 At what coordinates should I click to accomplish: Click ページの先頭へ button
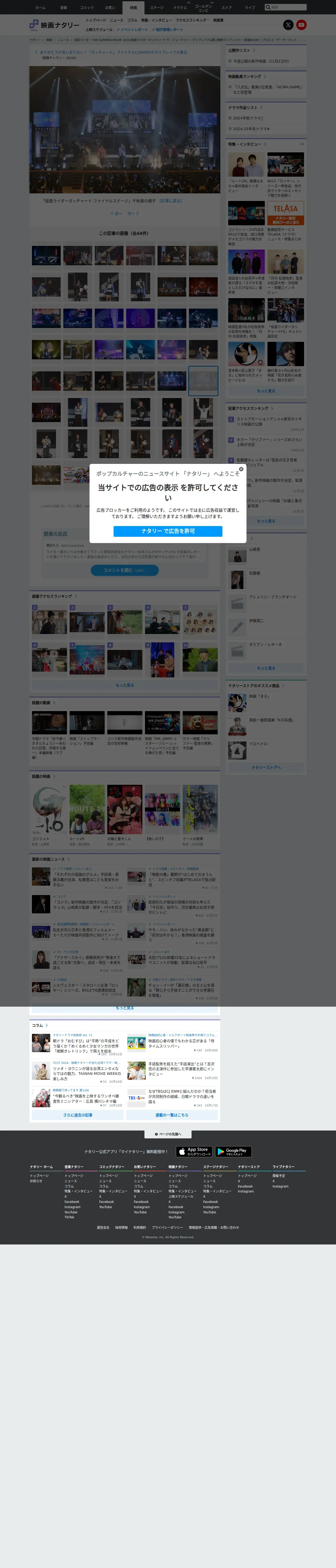pyautogui.click(x=168, y=1134)
